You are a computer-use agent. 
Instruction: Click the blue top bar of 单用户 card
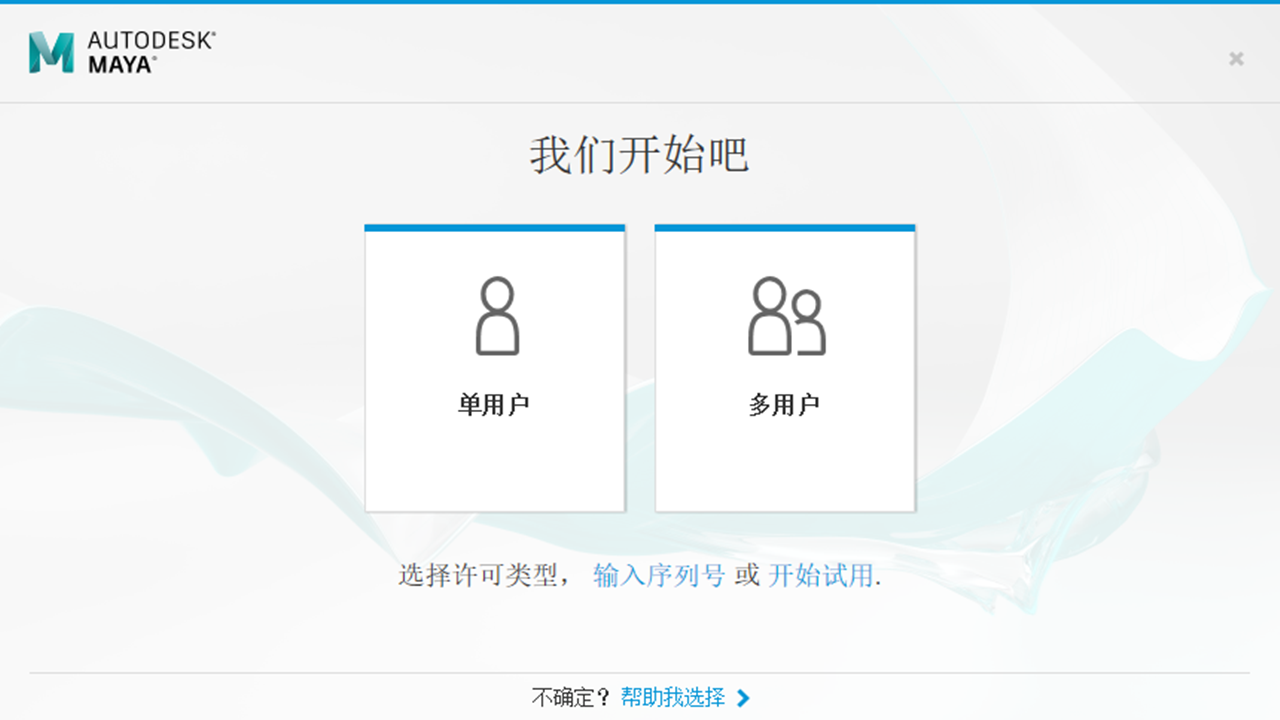495,228
